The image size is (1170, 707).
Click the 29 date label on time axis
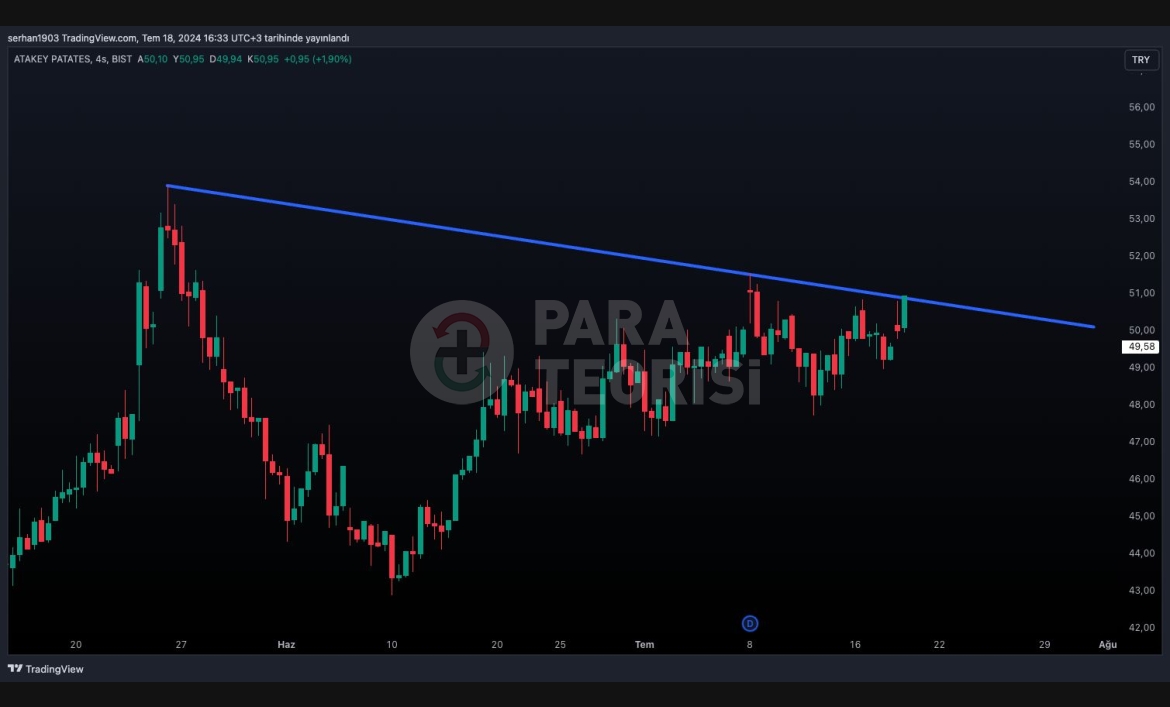click(1045, 644)
